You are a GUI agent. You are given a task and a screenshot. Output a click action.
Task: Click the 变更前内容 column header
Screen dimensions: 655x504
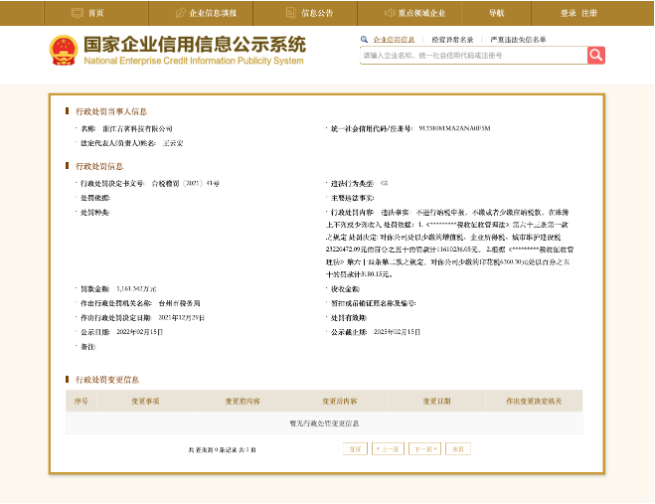pos(243,401)
